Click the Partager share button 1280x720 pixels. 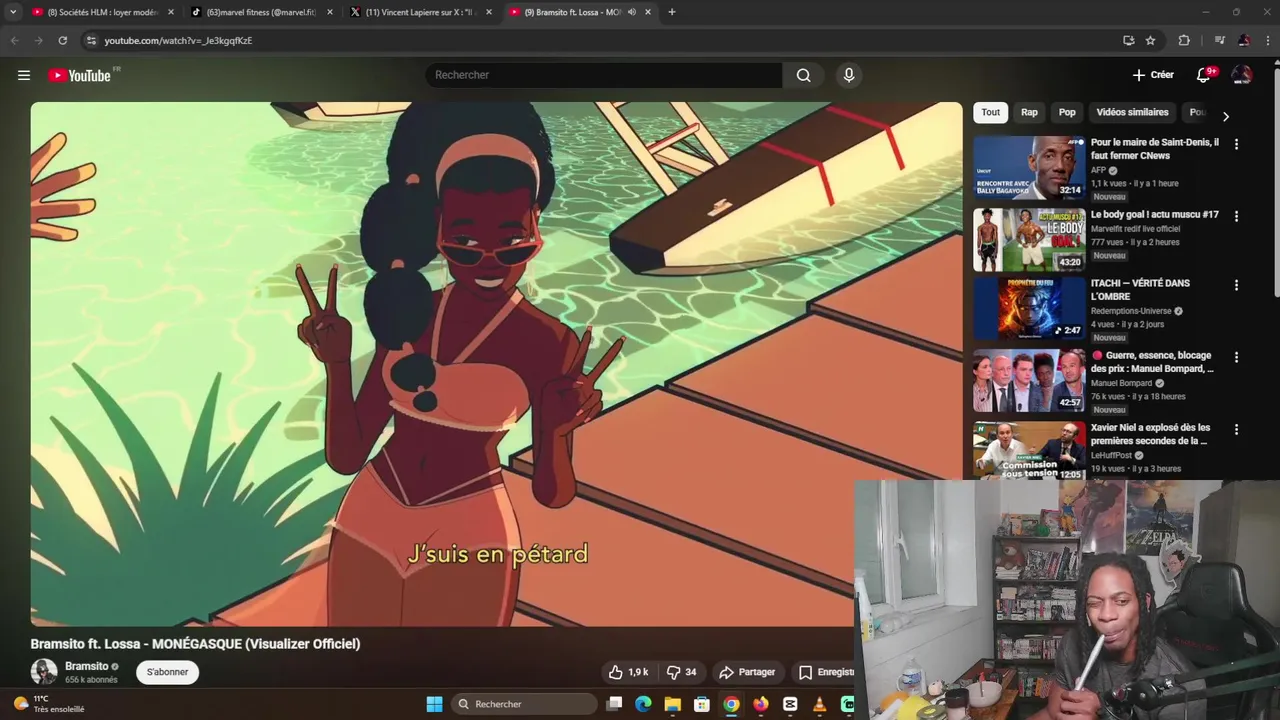pos(747,672)
